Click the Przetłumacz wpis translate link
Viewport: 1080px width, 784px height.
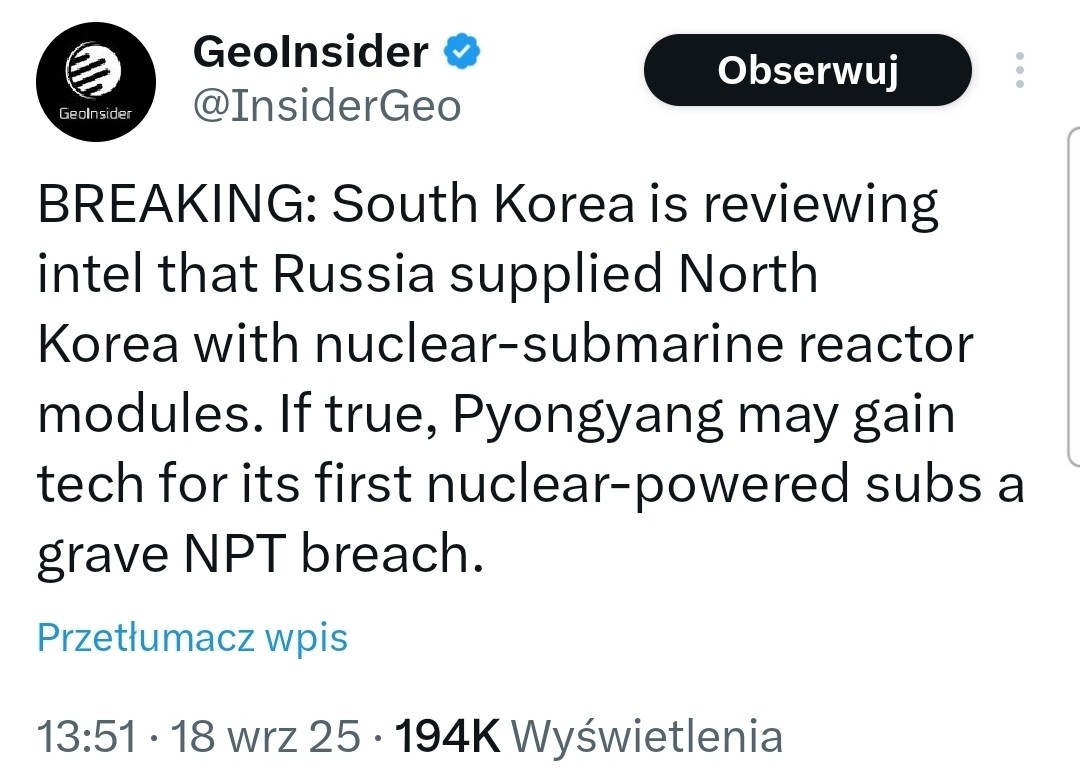(192, 637)
